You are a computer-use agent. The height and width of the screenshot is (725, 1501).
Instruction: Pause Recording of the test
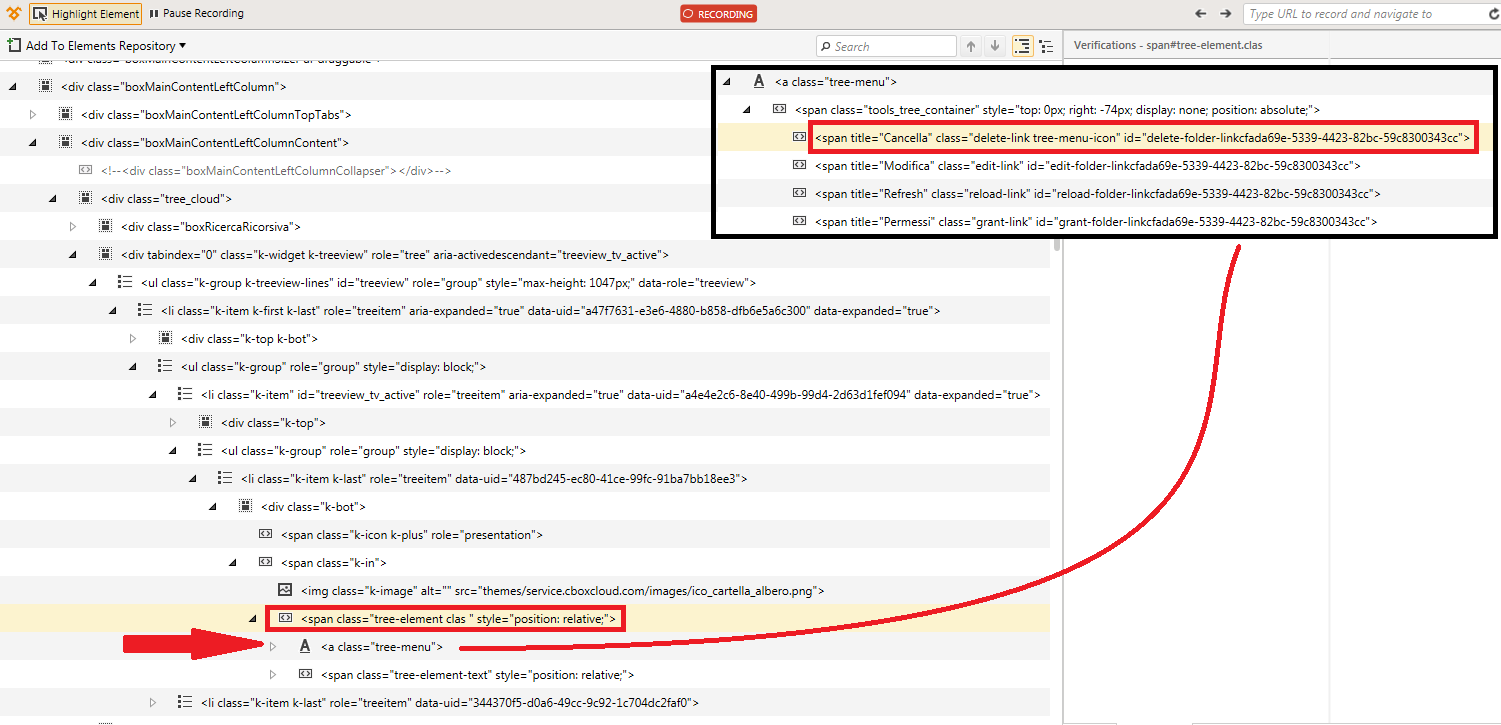196,14
